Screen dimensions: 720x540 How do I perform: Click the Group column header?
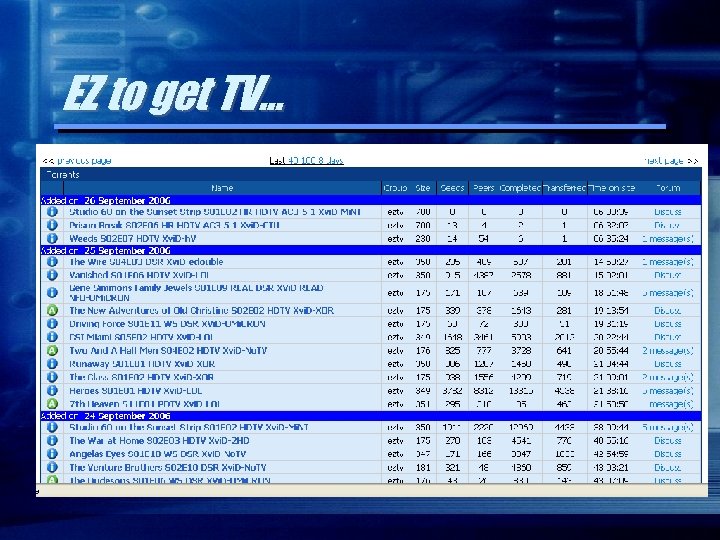(x=395, y=188)
